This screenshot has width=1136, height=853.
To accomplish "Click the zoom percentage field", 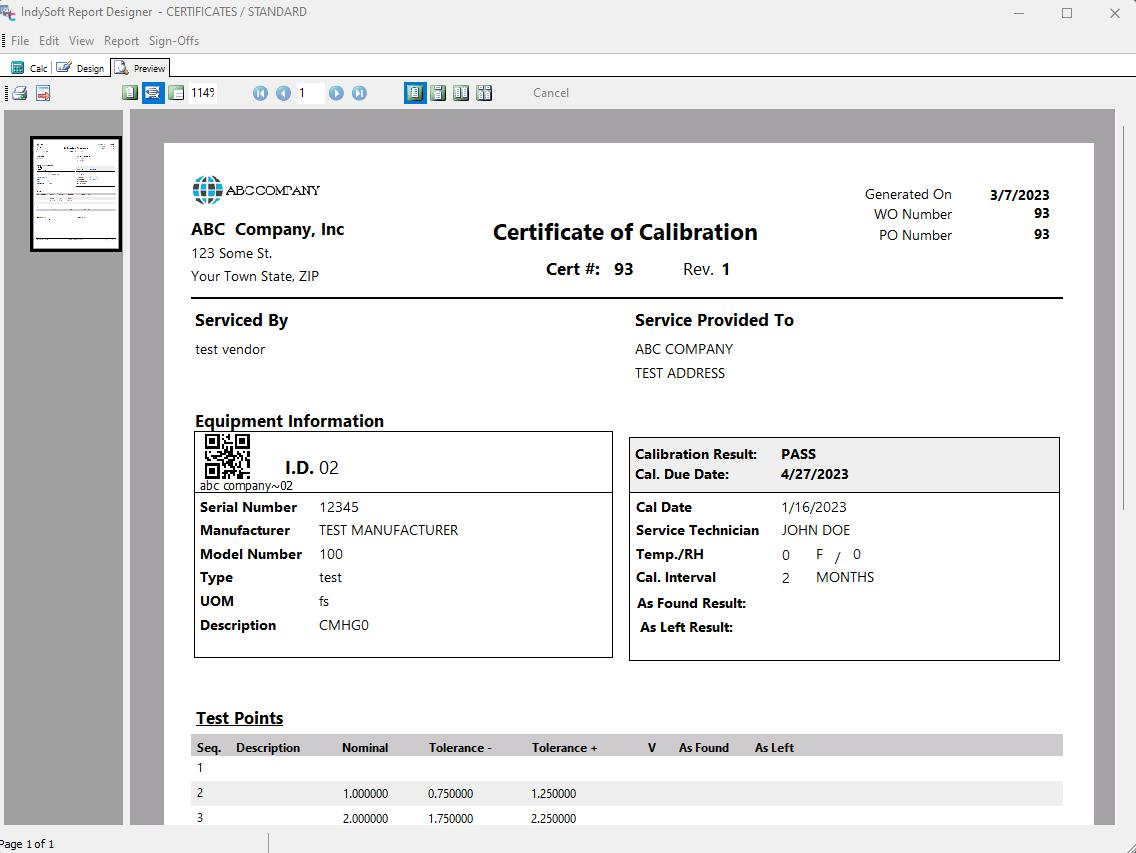I will click(203, 93).
